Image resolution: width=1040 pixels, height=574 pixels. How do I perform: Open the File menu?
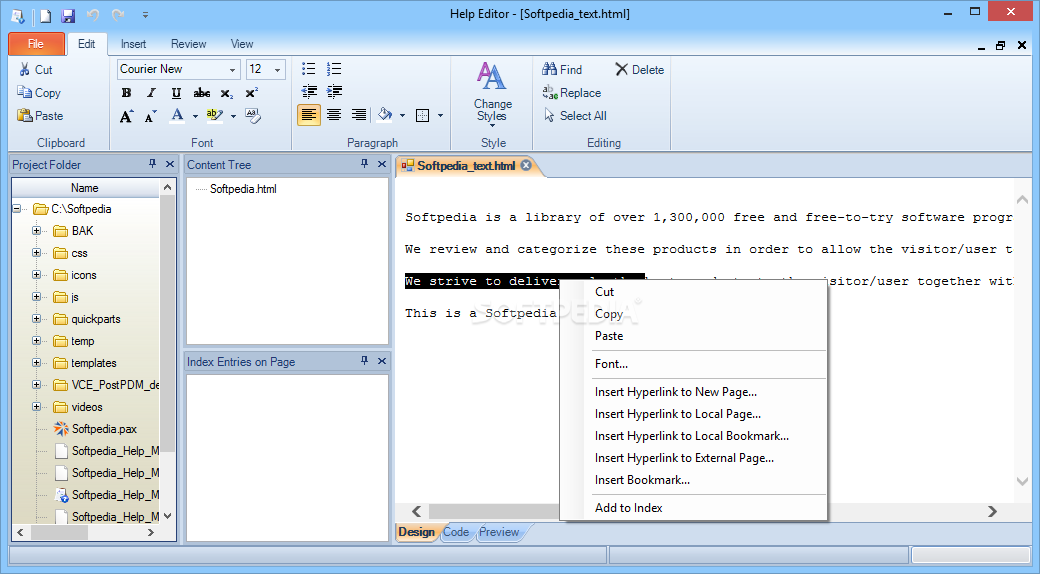click(36, 44)
